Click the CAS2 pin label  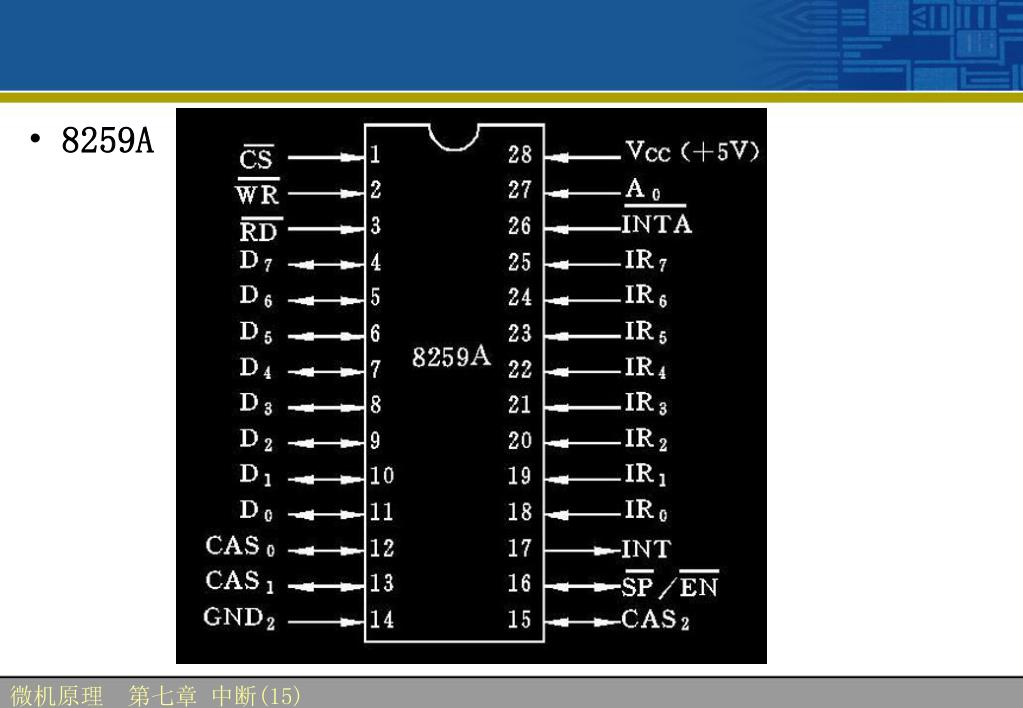[656, 620]
